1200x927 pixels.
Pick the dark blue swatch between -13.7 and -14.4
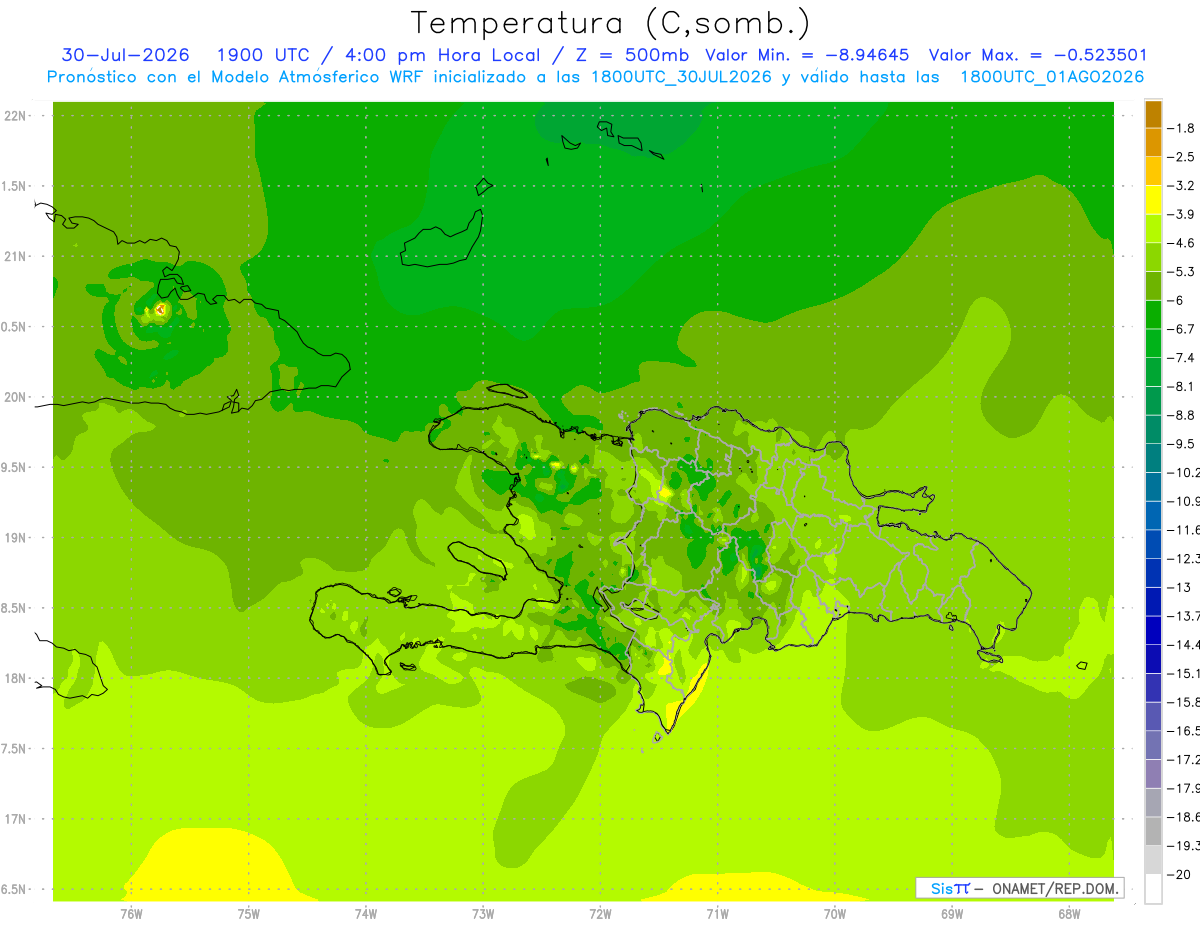coord(1153,630)
